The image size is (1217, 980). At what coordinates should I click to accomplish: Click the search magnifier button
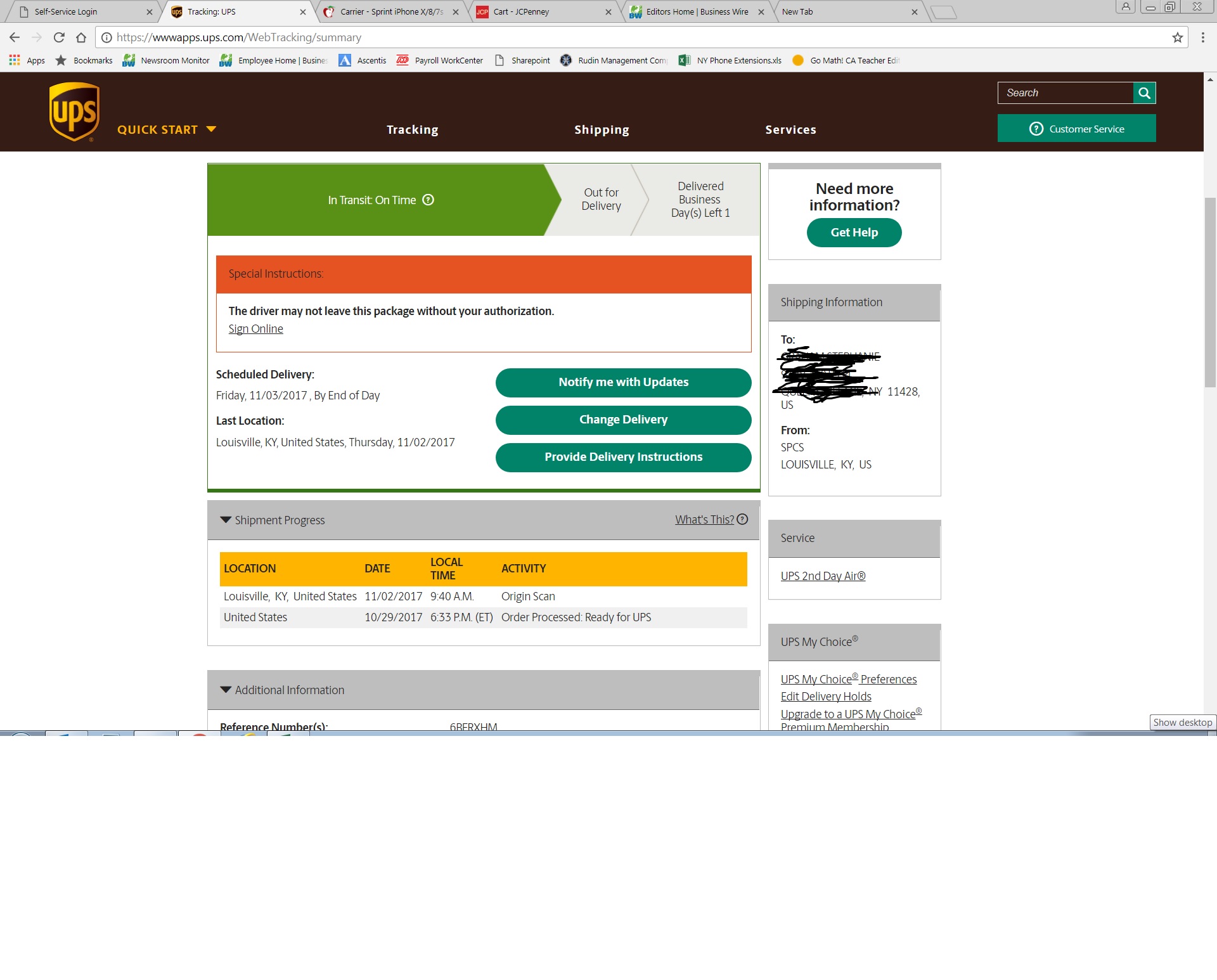click(1144, 93)
